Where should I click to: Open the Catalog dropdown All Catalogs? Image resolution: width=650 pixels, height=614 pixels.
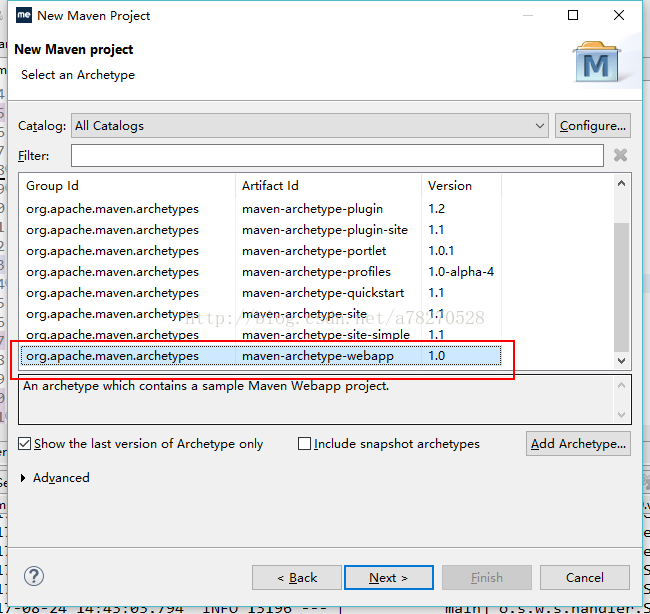coord(310,126)
